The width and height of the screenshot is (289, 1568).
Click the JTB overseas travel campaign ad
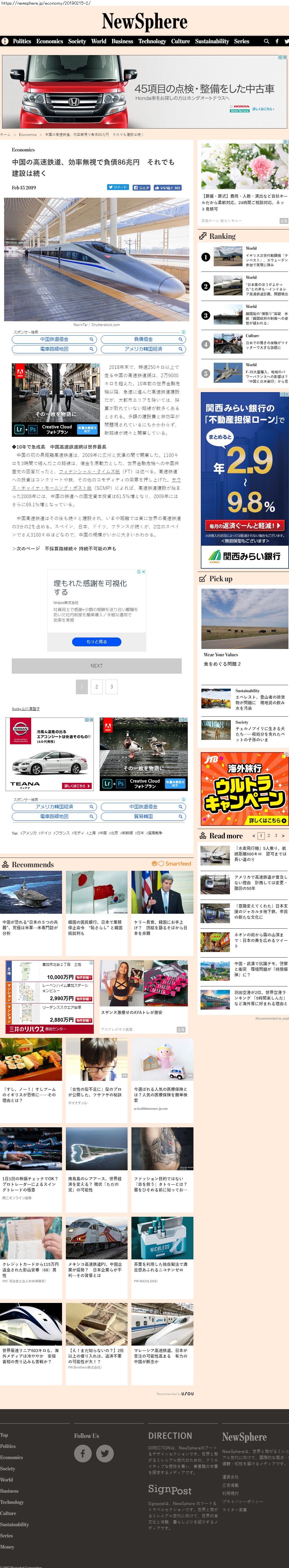(245, 789)
